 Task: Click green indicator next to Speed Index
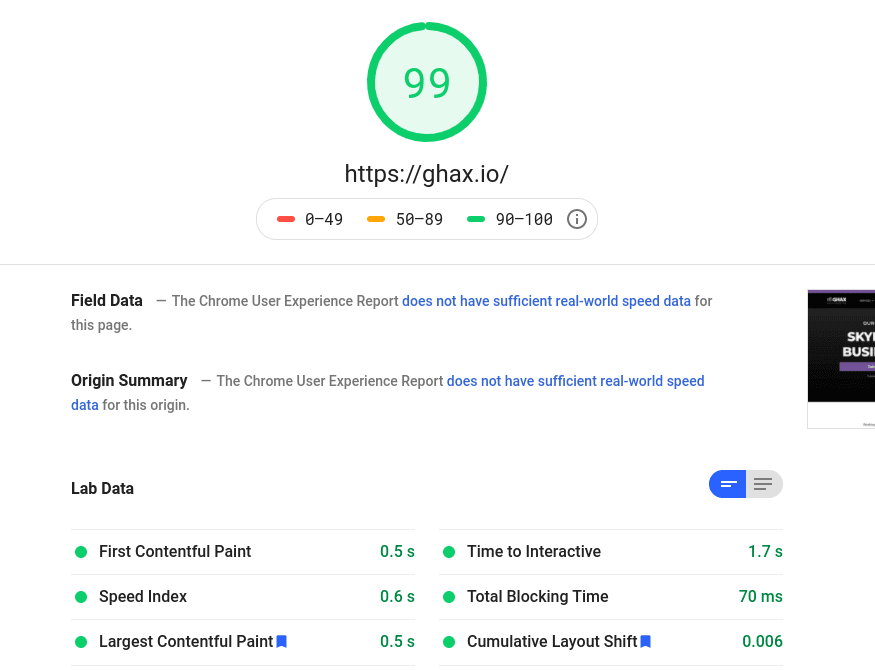81,596
